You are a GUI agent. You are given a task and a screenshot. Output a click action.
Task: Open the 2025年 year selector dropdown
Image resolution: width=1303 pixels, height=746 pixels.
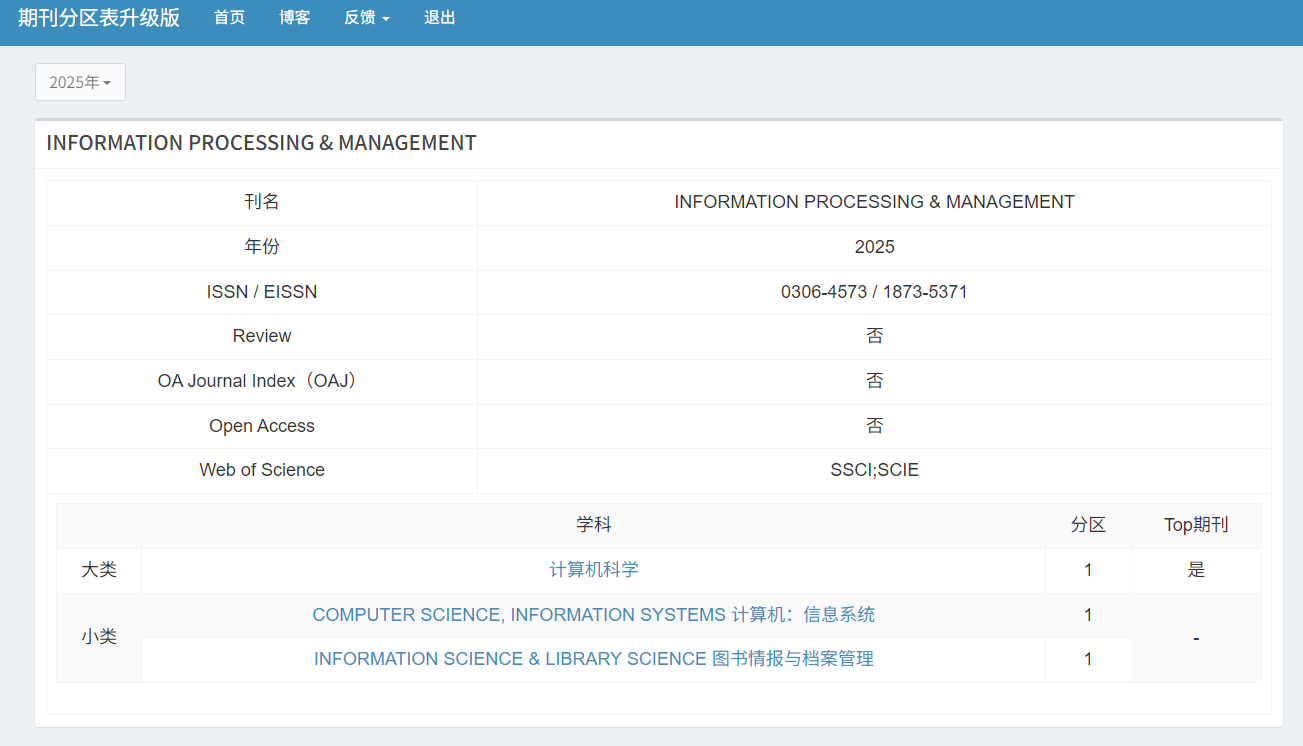coord(80,82)
